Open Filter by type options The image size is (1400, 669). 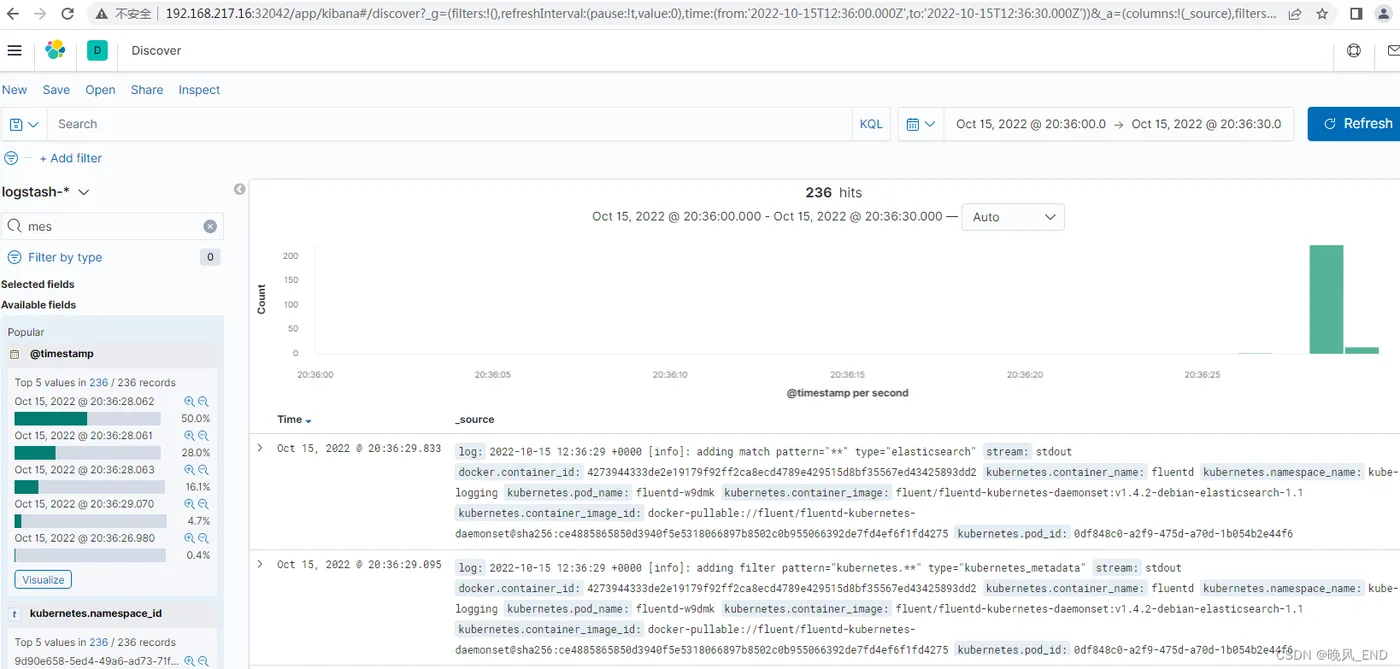coord(65,257)
